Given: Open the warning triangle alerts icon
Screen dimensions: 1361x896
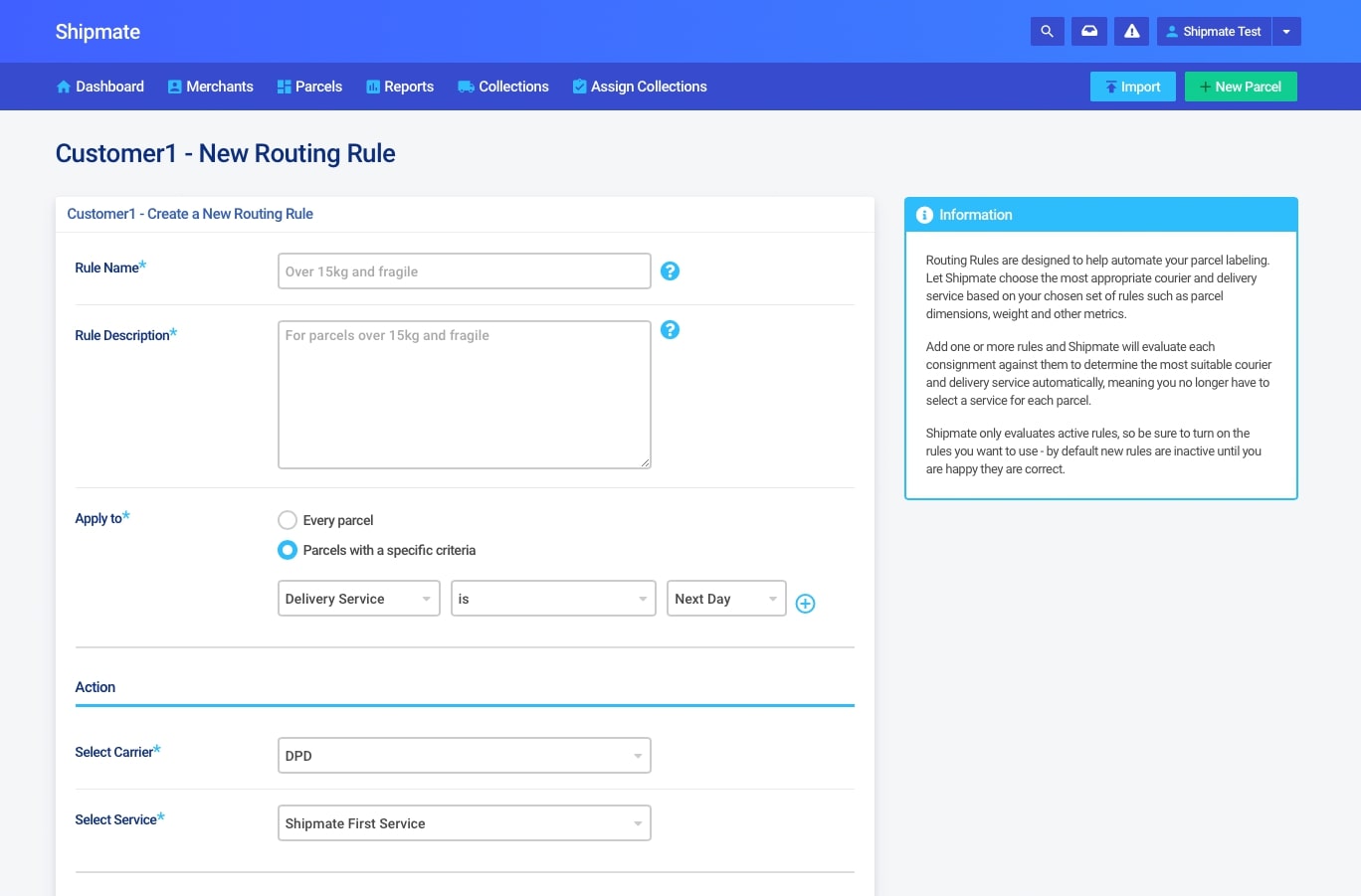Looking at the screenshot, I should coord(1131,32).
